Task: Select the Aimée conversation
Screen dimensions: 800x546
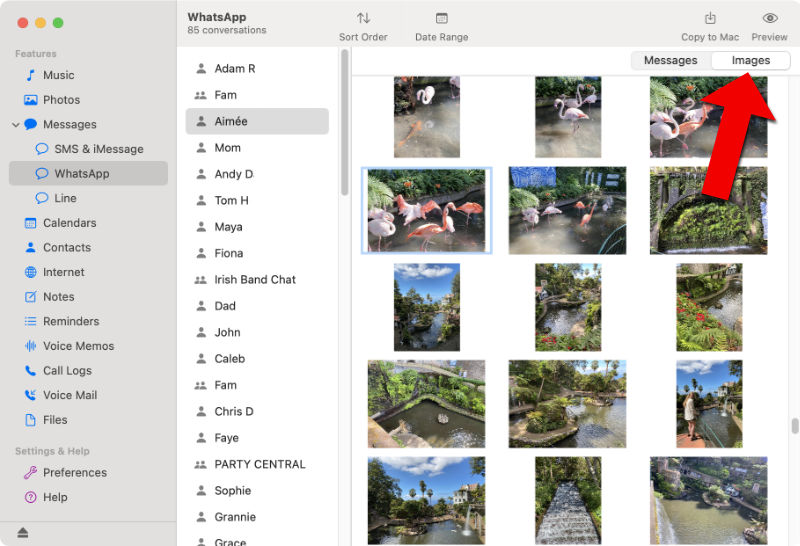Action: [x=257, y=121]
